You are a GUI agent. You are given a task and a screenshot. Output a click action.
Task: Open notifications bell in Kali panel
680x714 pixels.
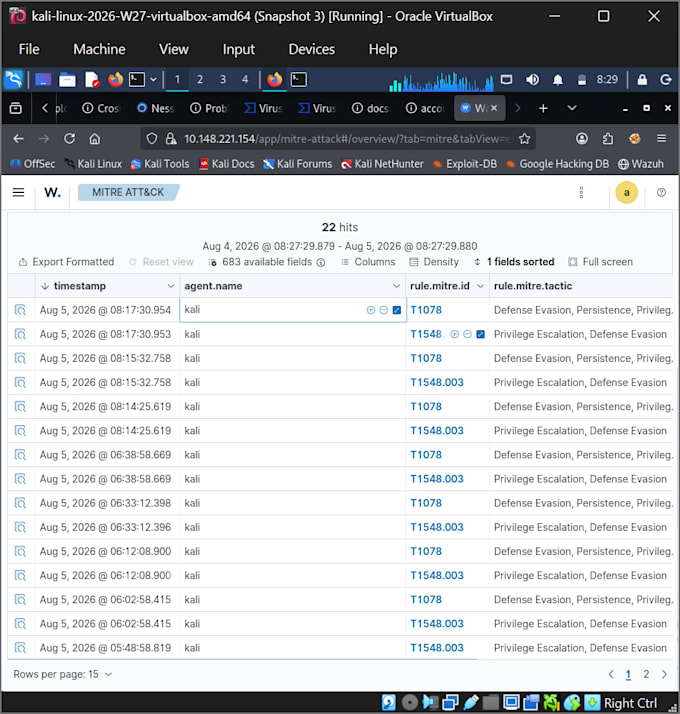click(x=557, y=80)
